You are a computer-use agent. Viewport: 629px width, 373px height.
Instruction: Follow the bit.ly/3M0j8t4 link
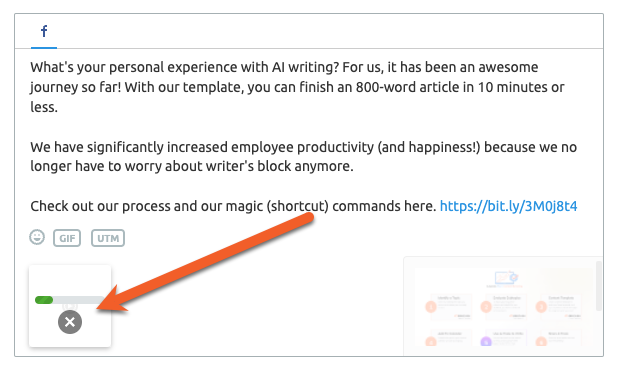pos(508,206)
